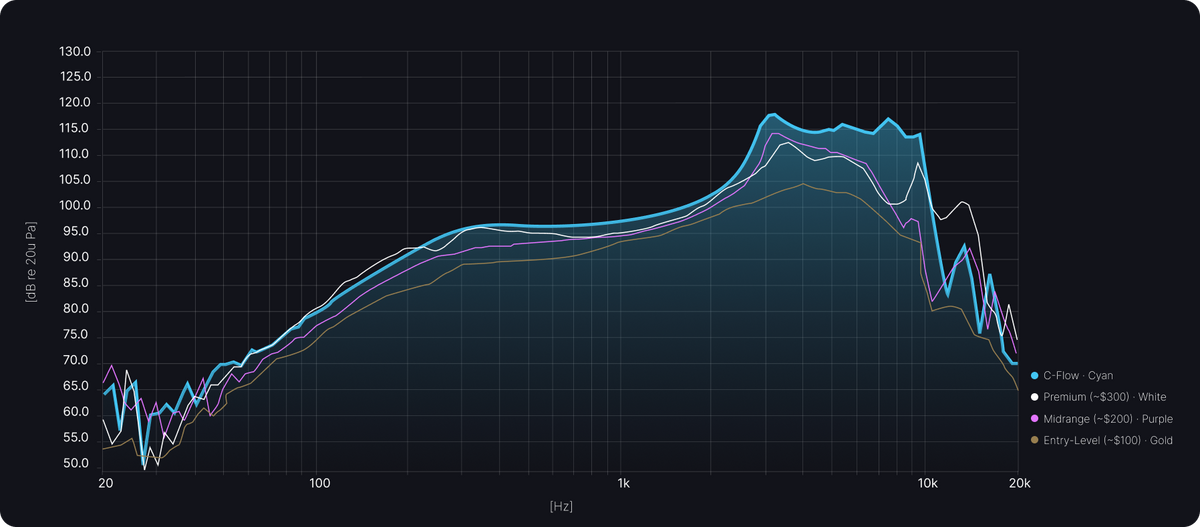Image resolution: width=1200 pixels, height=527 pixels.
Task: Click the 85.0 y-axis value
Action: (78, 284)
